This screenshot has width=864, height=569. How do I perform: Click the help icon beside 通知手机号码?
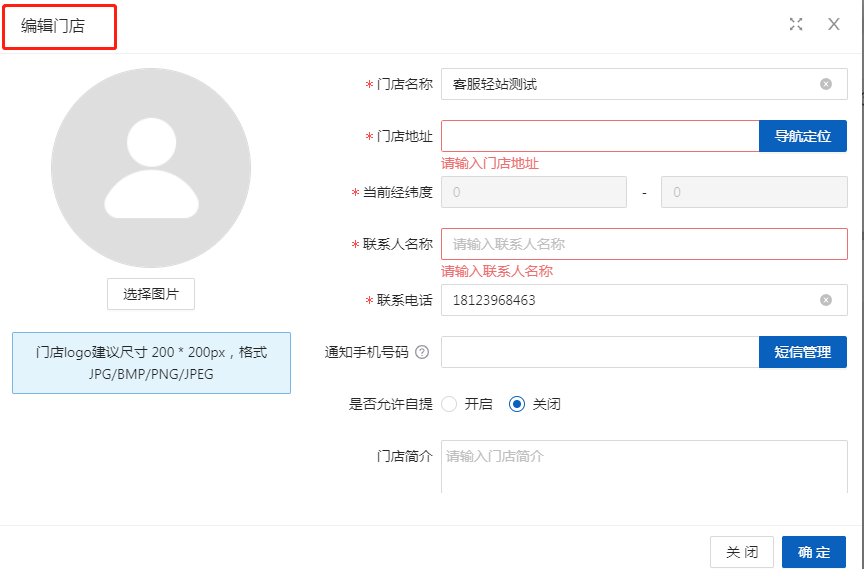coord(422,352)
